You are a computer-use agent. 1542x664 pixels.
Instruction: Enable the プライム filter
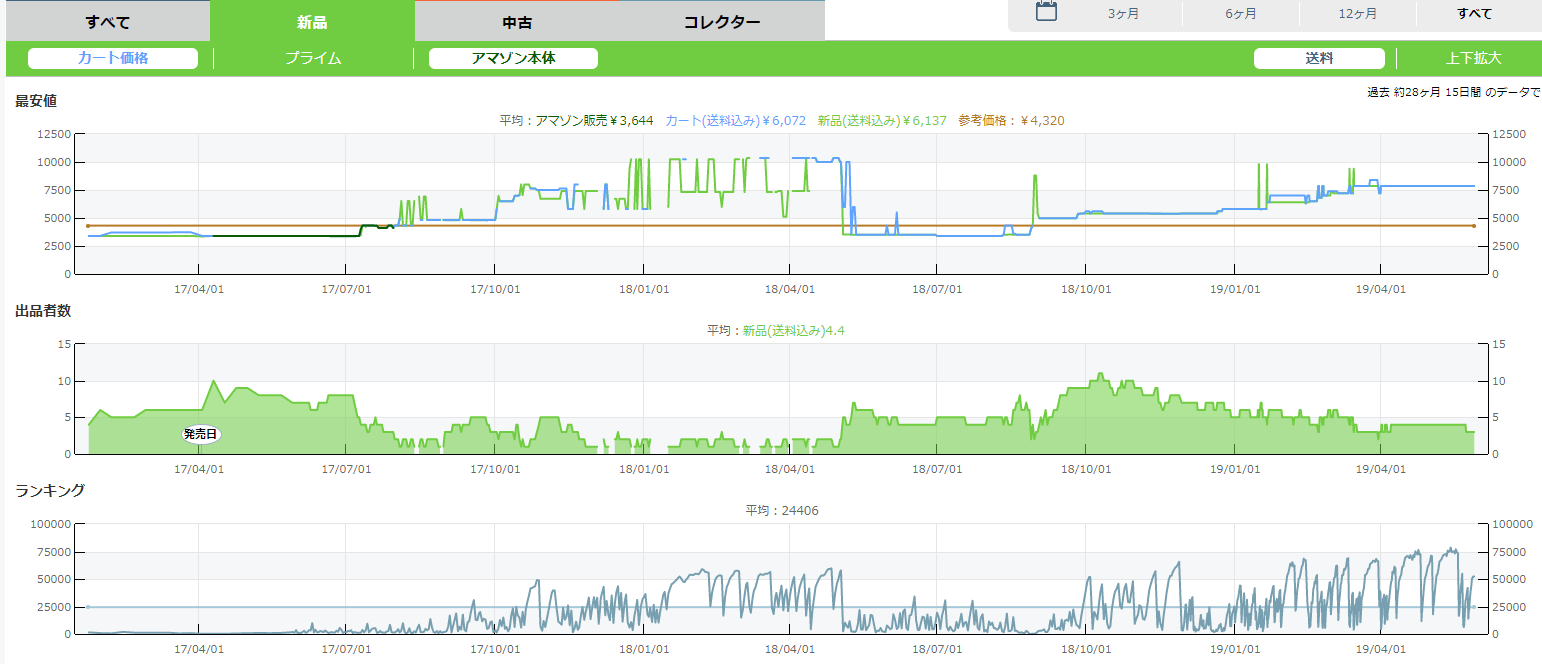(x=313, y=58)
